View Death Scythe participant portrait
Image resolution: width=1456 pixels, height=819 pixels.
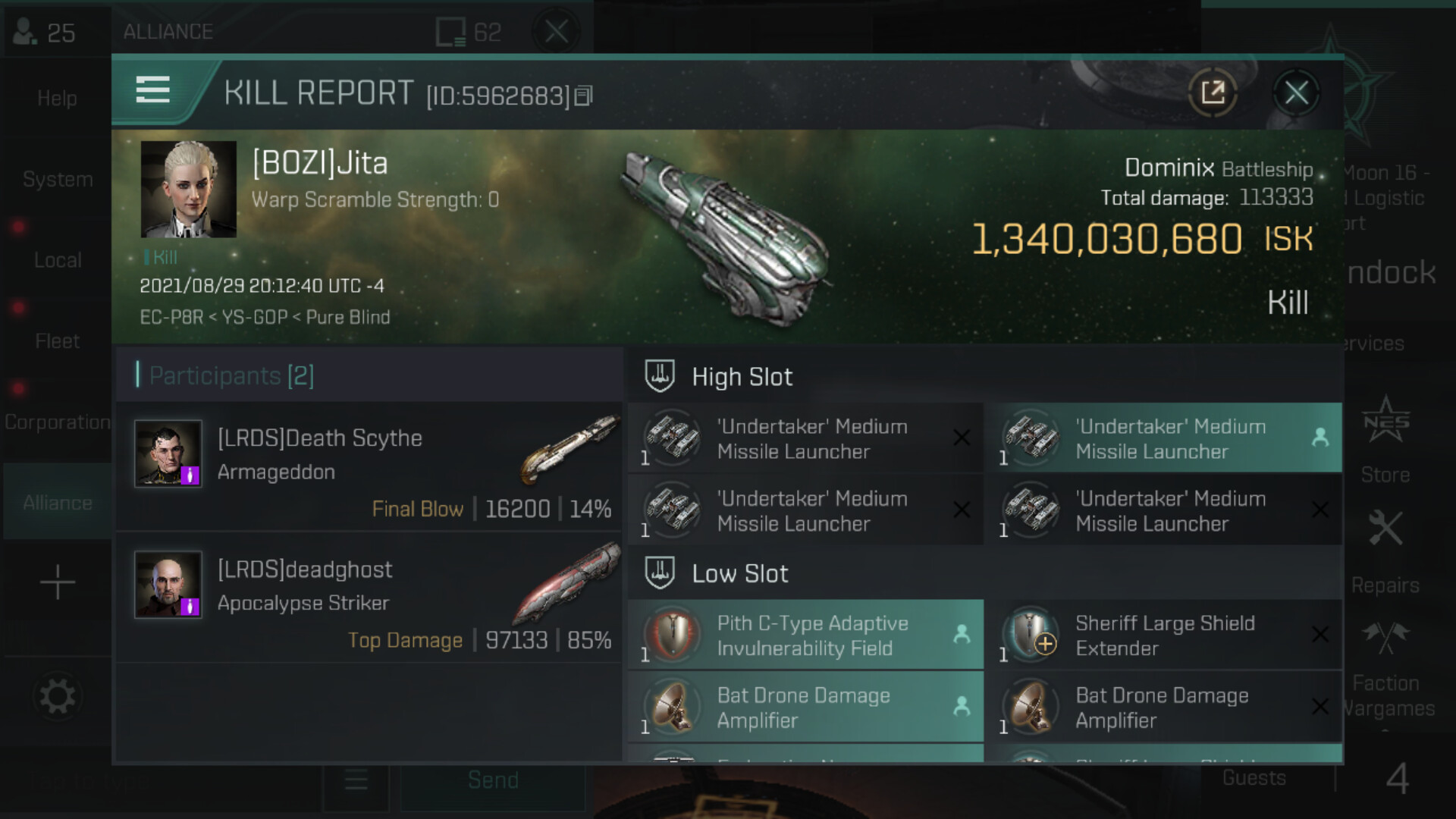(168, 453)
